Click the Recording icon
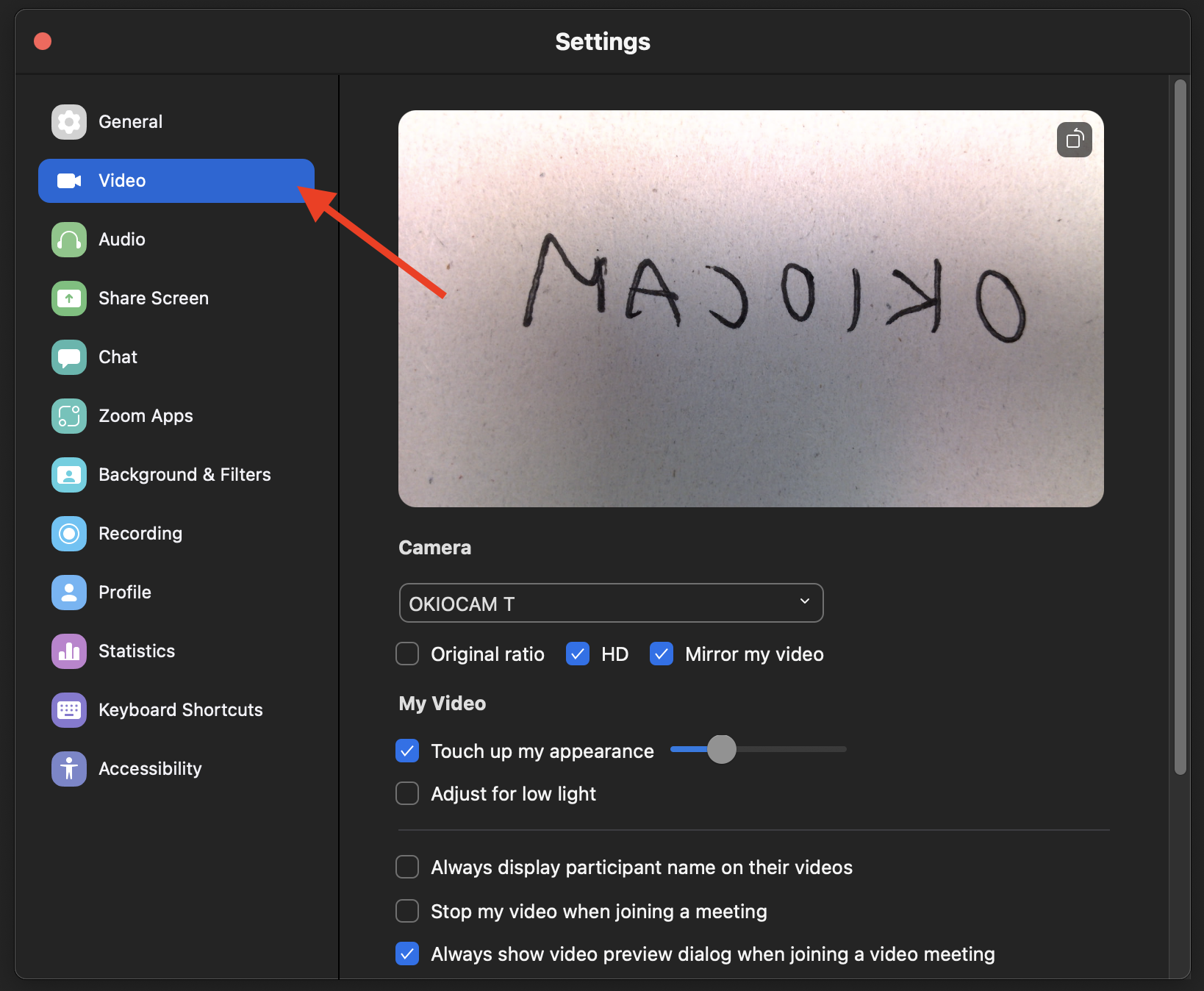Image resolution: width=1204 pixels, height=991 pixels. pos(69,534)
